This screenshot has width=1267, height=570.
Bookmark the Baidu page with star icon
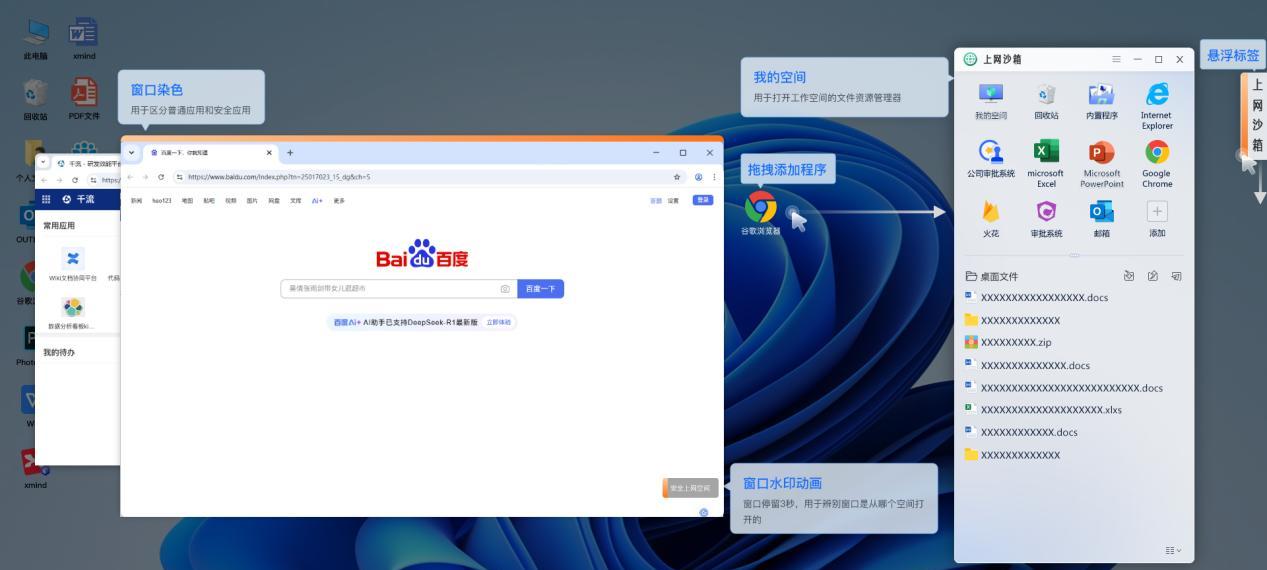click(x=677, y=176)
